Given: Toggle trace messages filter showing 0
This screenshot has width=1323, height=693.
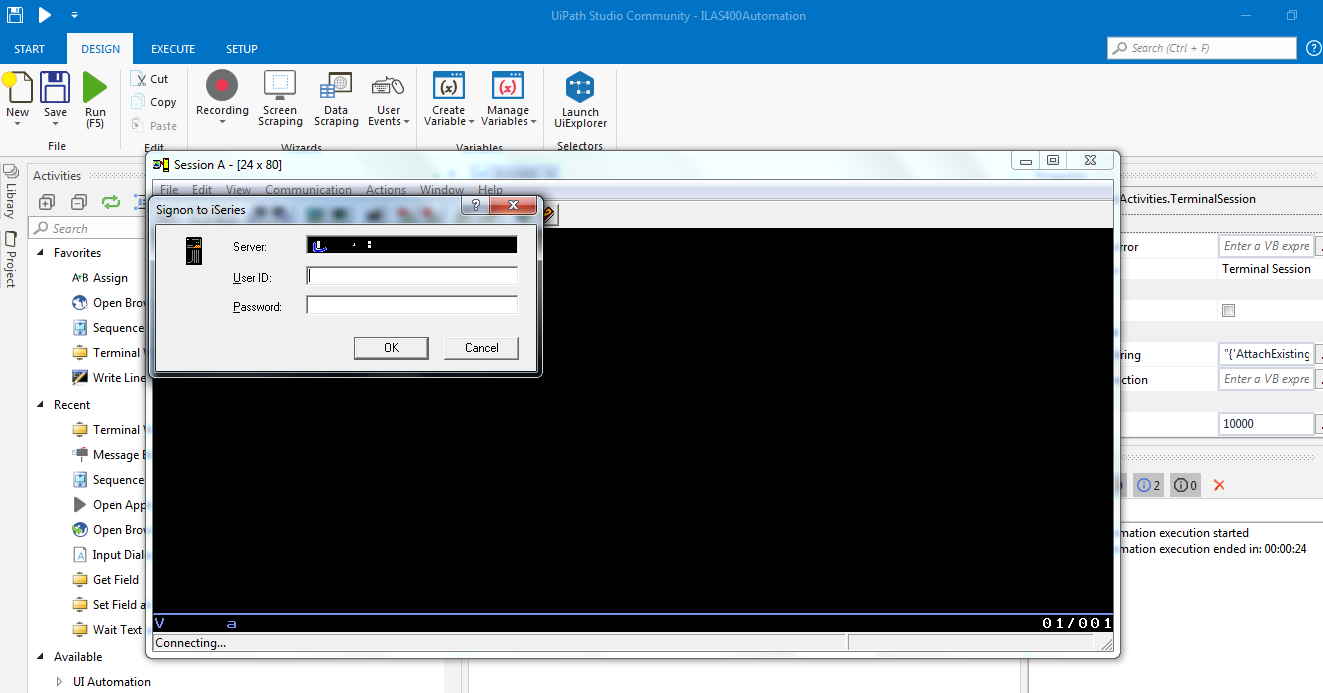Looking at the screenshot, I should [x=1185, y=485].
